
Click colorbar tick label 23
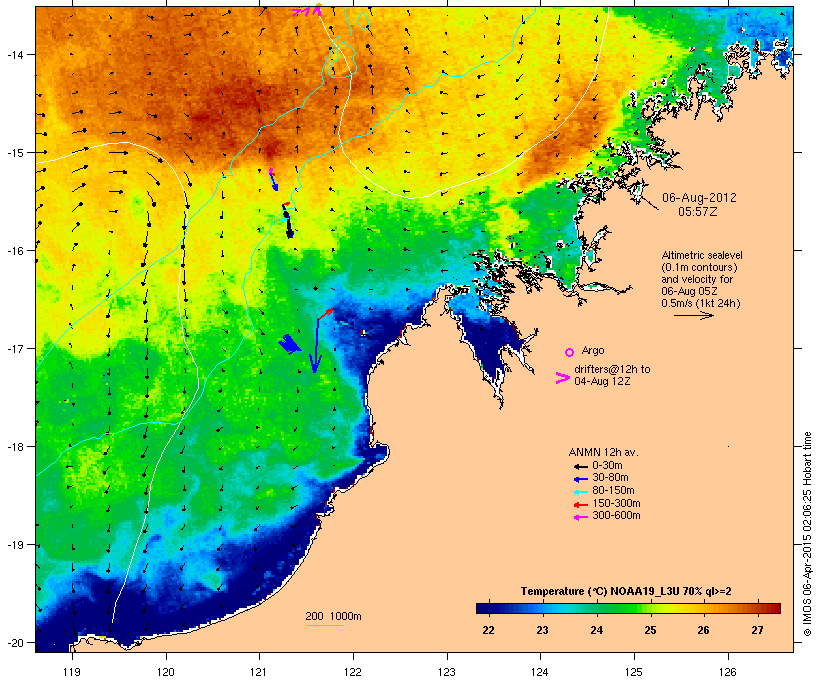click(542, 630)
